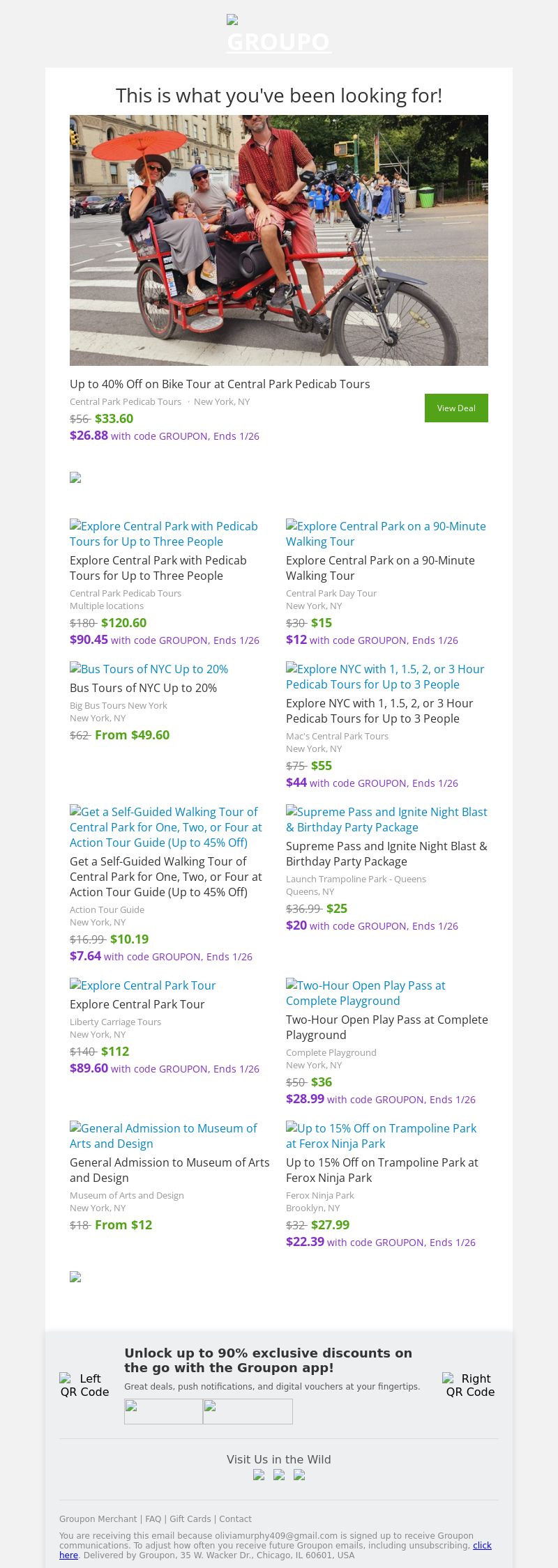Go to the FAQ footer link
The image size is (558, 1568).
[x=153, y=1519]
